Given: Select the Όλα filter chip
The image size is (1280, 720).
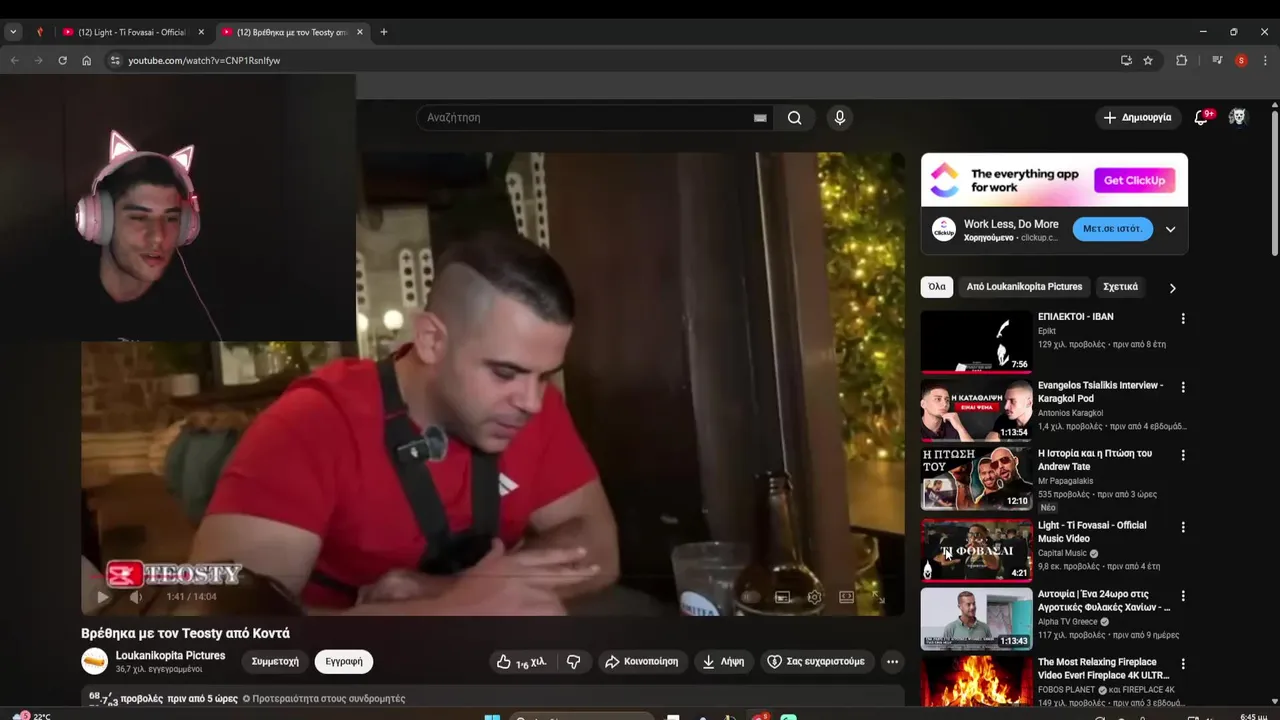Looking at the screenshot, I should [x=937, y=287].
